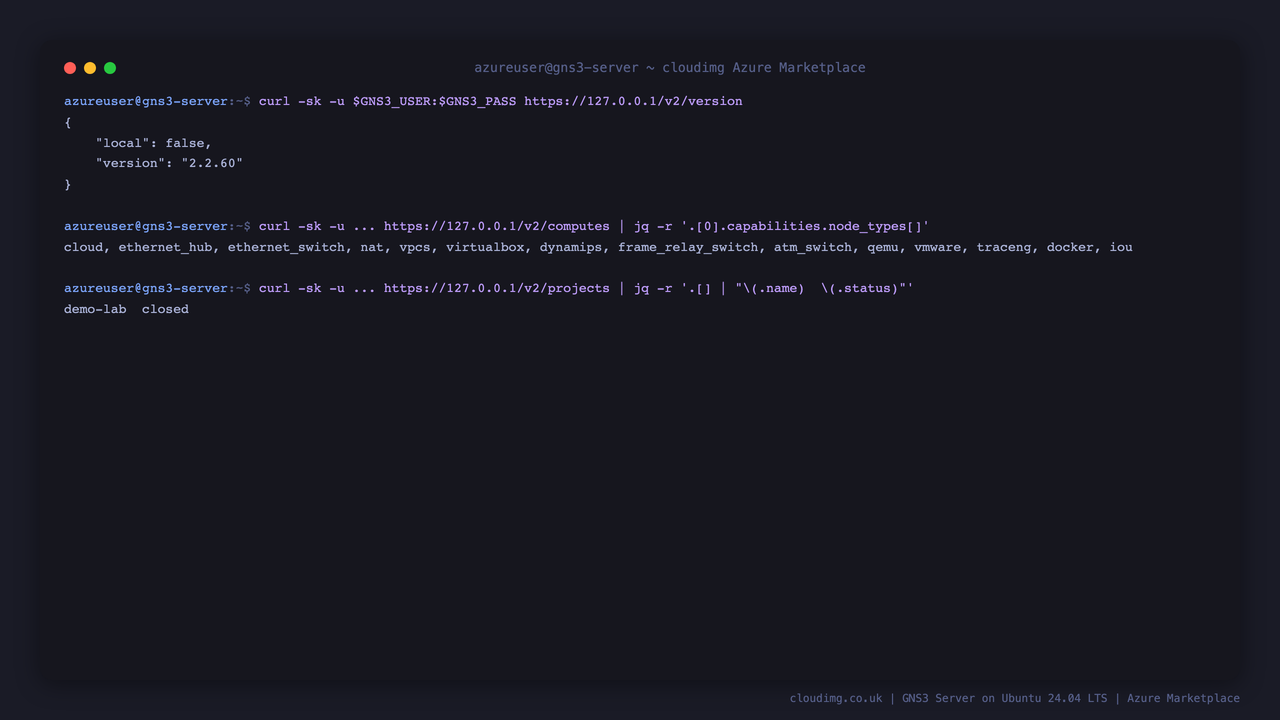Click 'ethernet_hub' in the node types output
The height and width of the screenshot is (720, 1280).
tap(165, 247)
